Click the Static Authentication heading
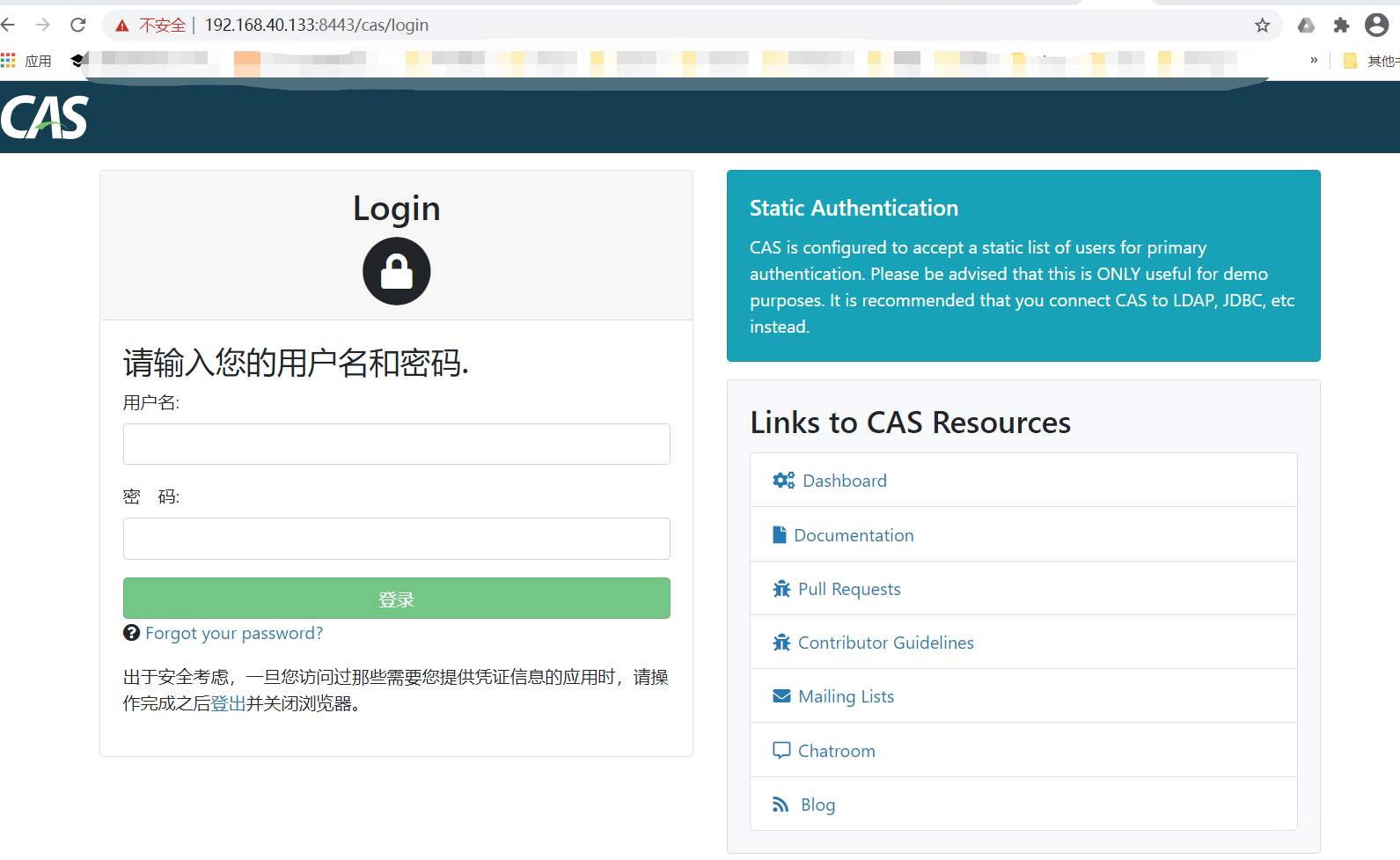The image size is (1400, 860). [854, 208]
